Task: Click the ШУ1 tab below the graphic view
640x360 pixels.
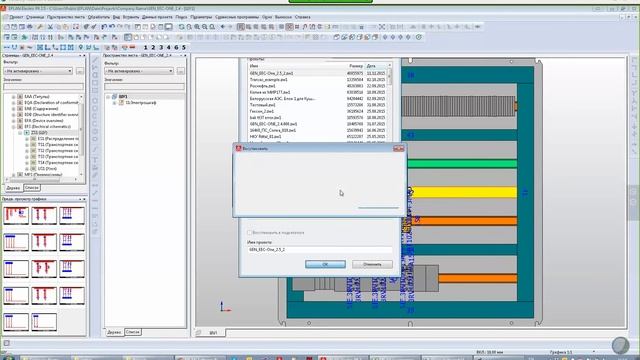Action: click(213, 333)
